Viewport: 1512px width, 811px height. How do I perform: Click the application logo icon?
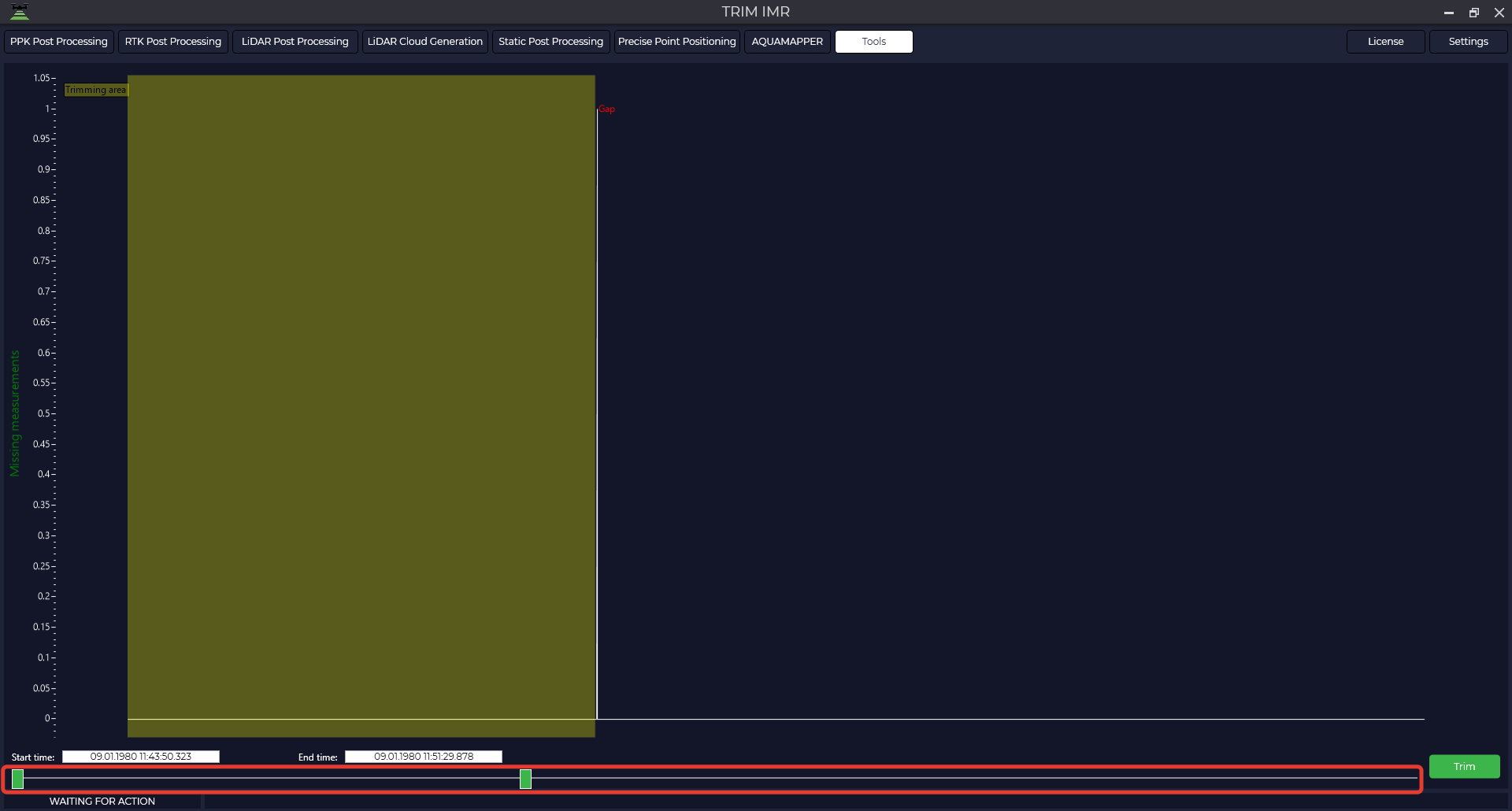coord(20,12)
